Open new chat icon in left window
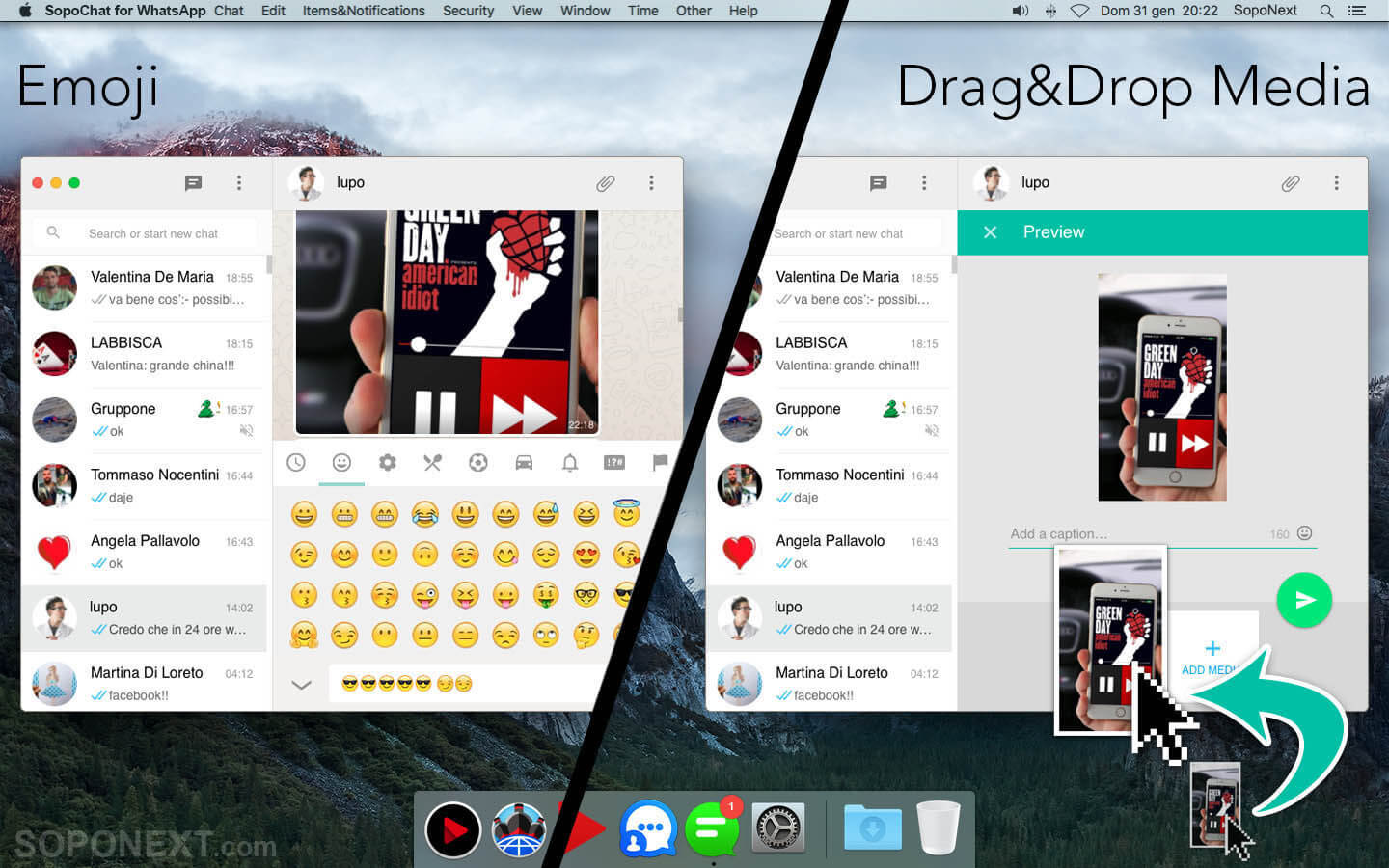1389x868 pixels. tap(193, 183)
